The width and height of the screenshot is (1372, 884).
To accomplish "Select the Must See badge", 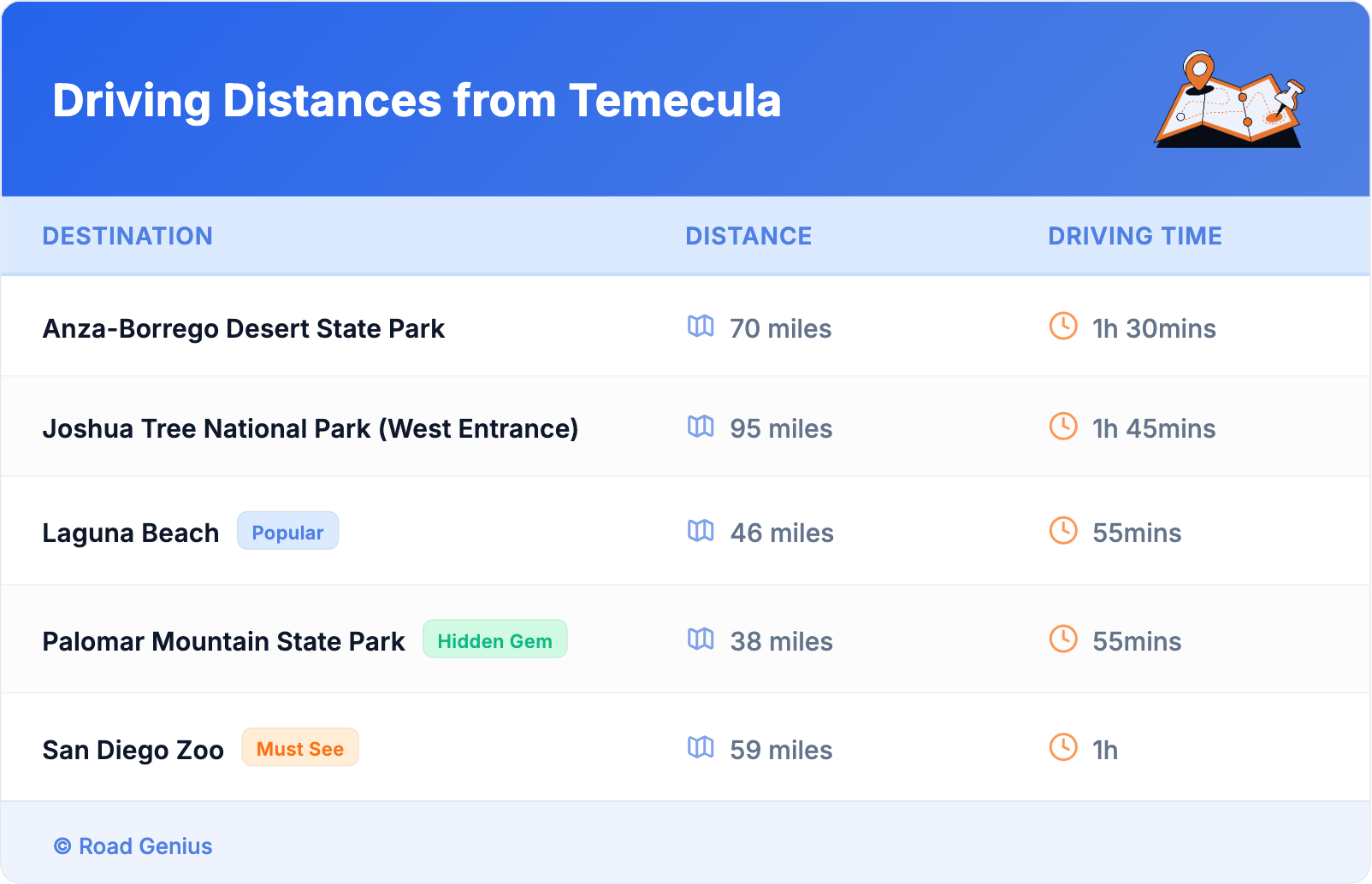I will pos(300,748).
